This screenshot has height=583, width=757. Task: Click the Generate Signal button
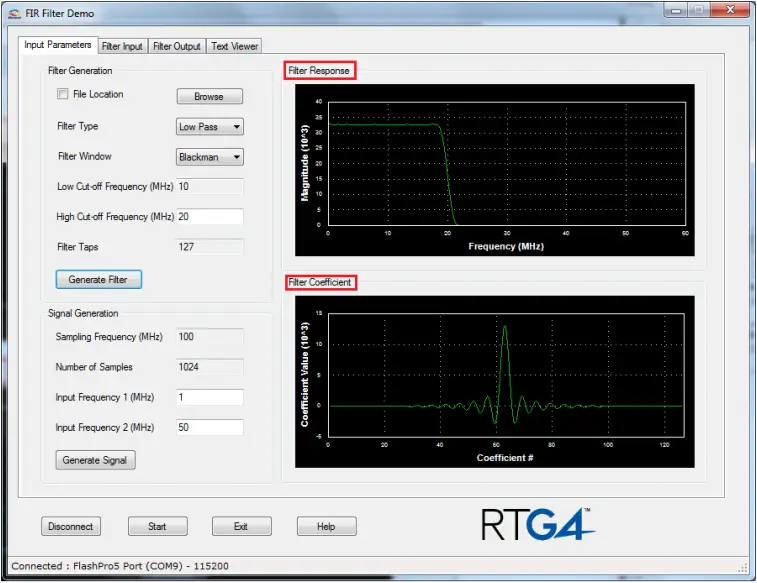(95, 460)
